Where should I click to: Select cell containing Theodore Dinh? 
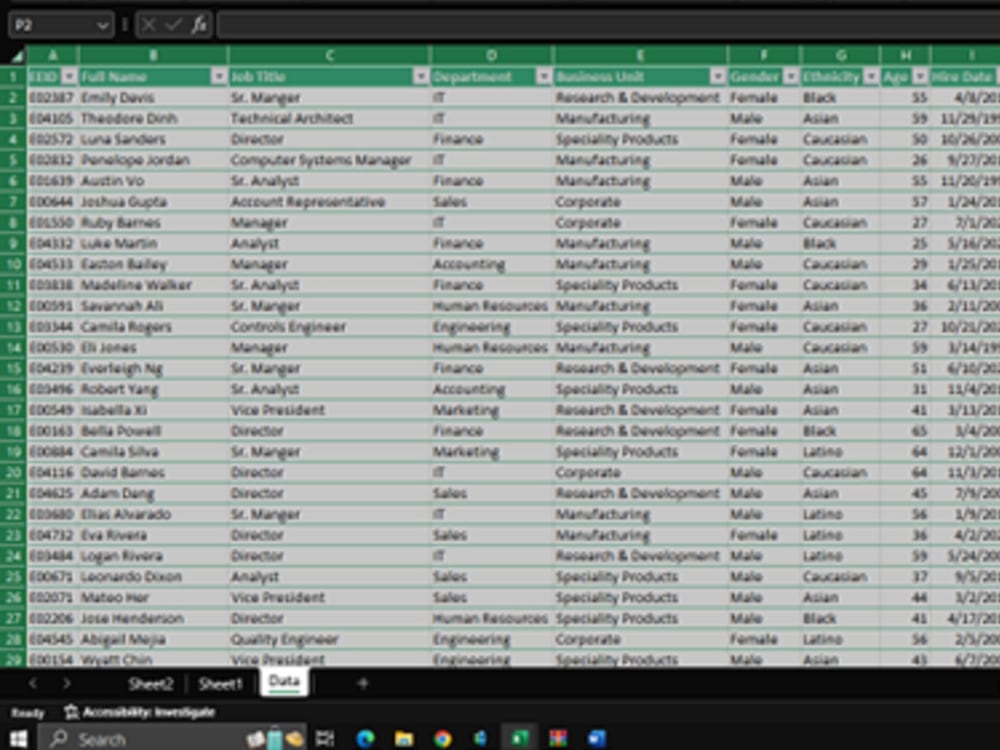tap(153, 119)
